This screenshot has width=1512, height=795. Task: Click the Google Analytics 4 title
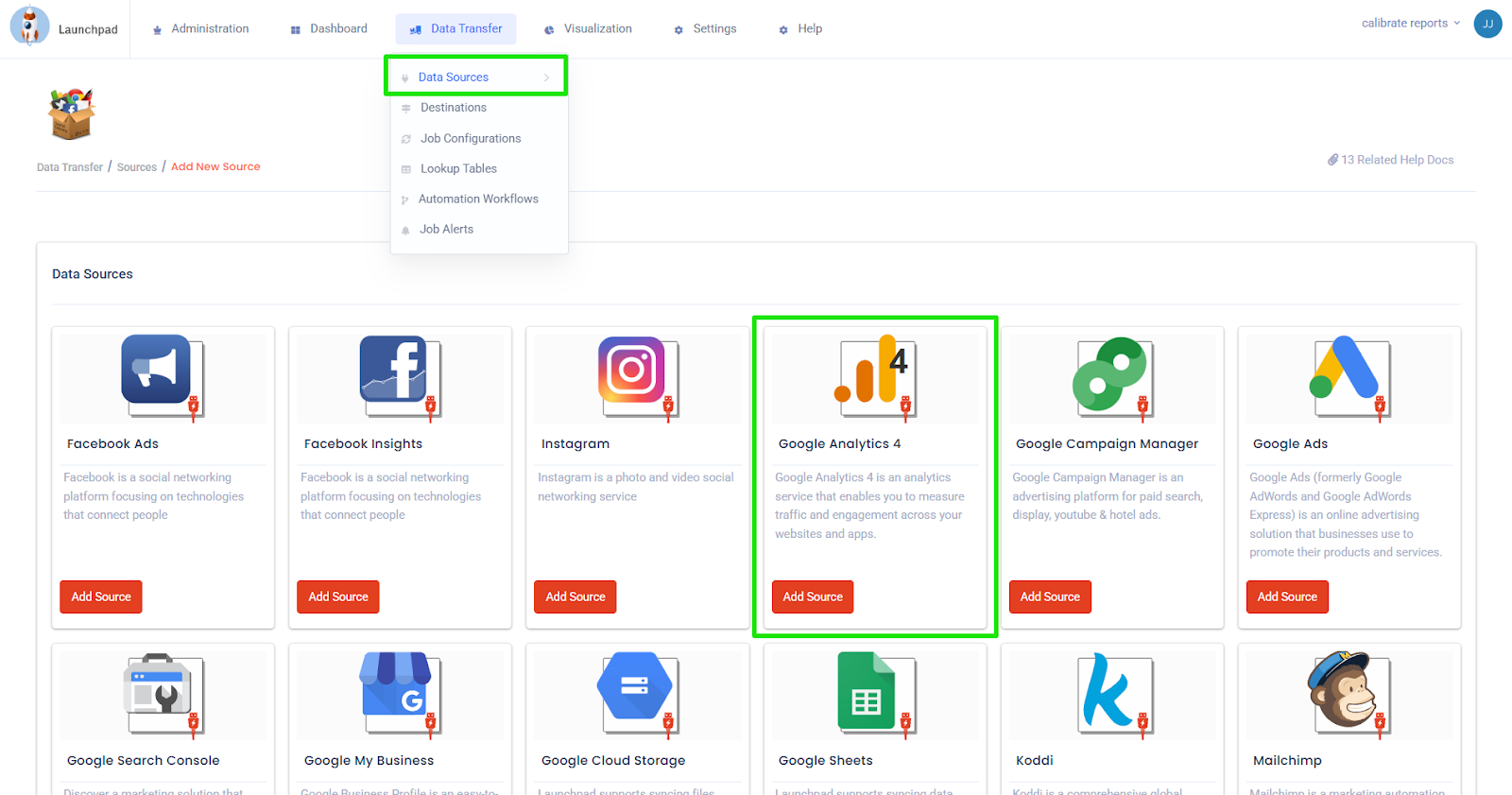point(839,443)
